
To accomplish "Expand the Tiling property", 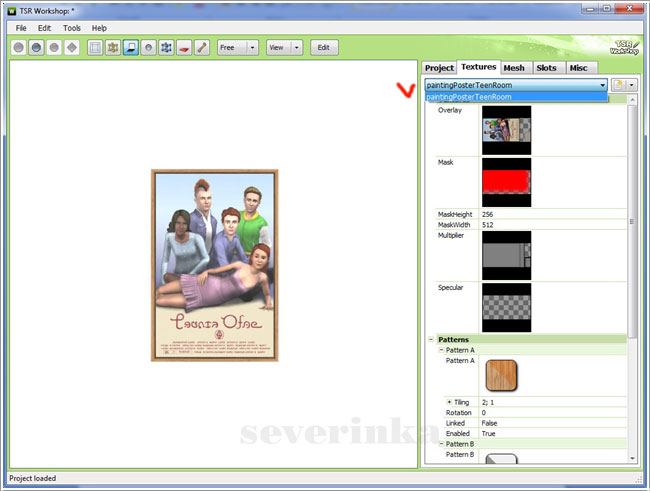I will [450, 402].
